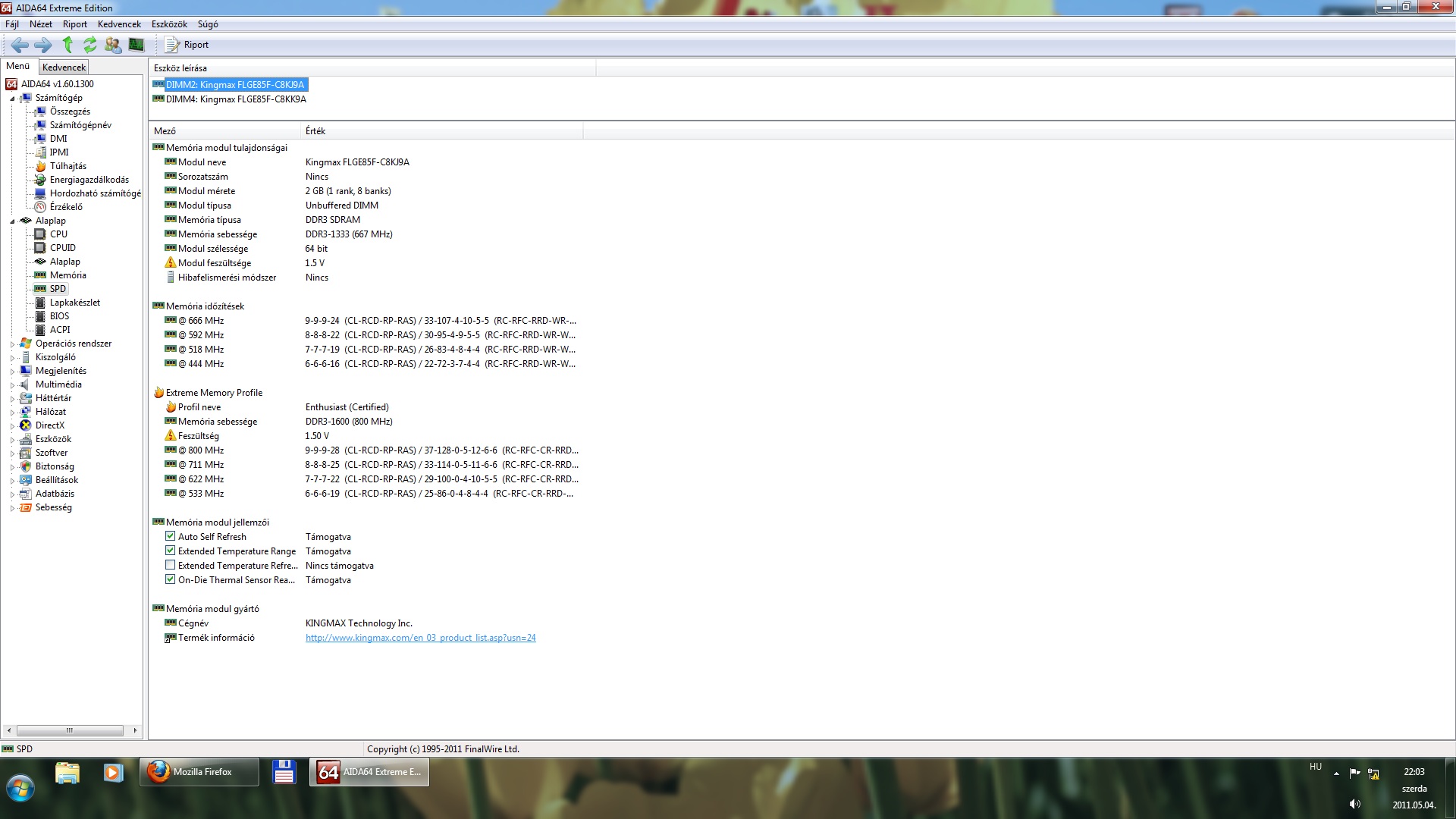Show hidden system tray icons arrow
1456x819 pixels.
pos(1336,773)
